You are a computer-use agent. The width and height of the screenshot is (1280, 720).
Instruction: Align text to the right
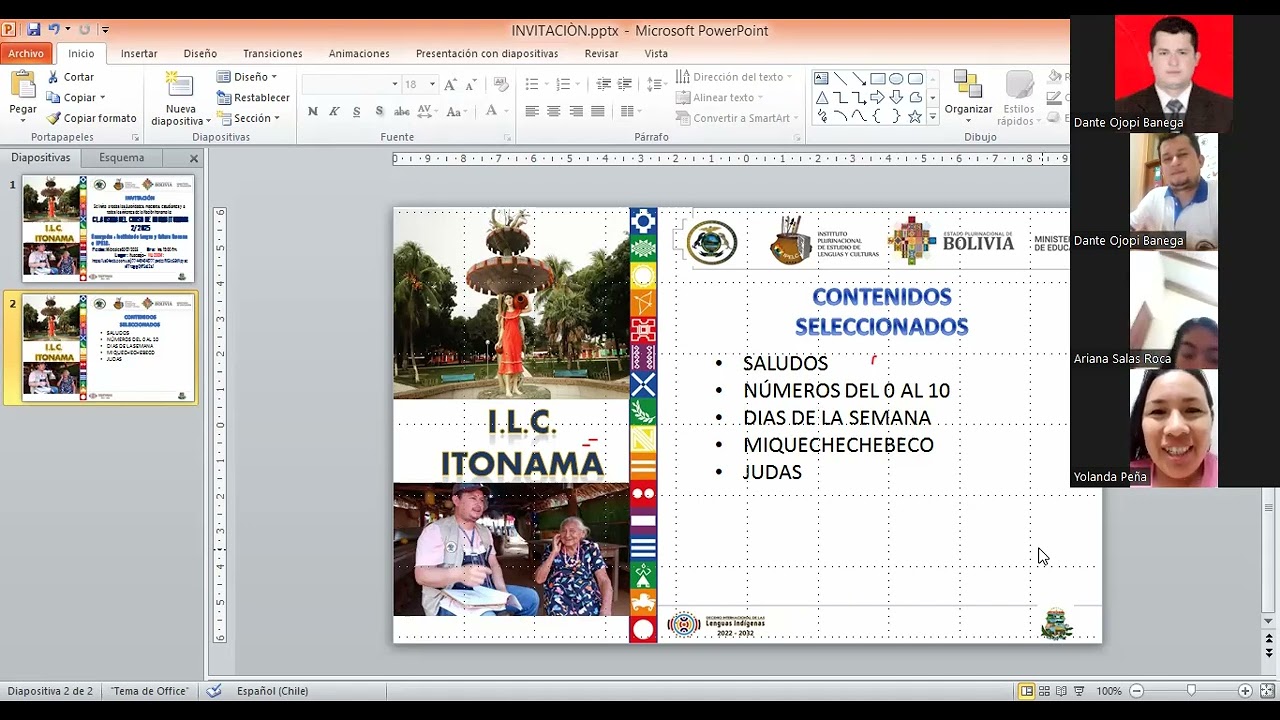576,111
